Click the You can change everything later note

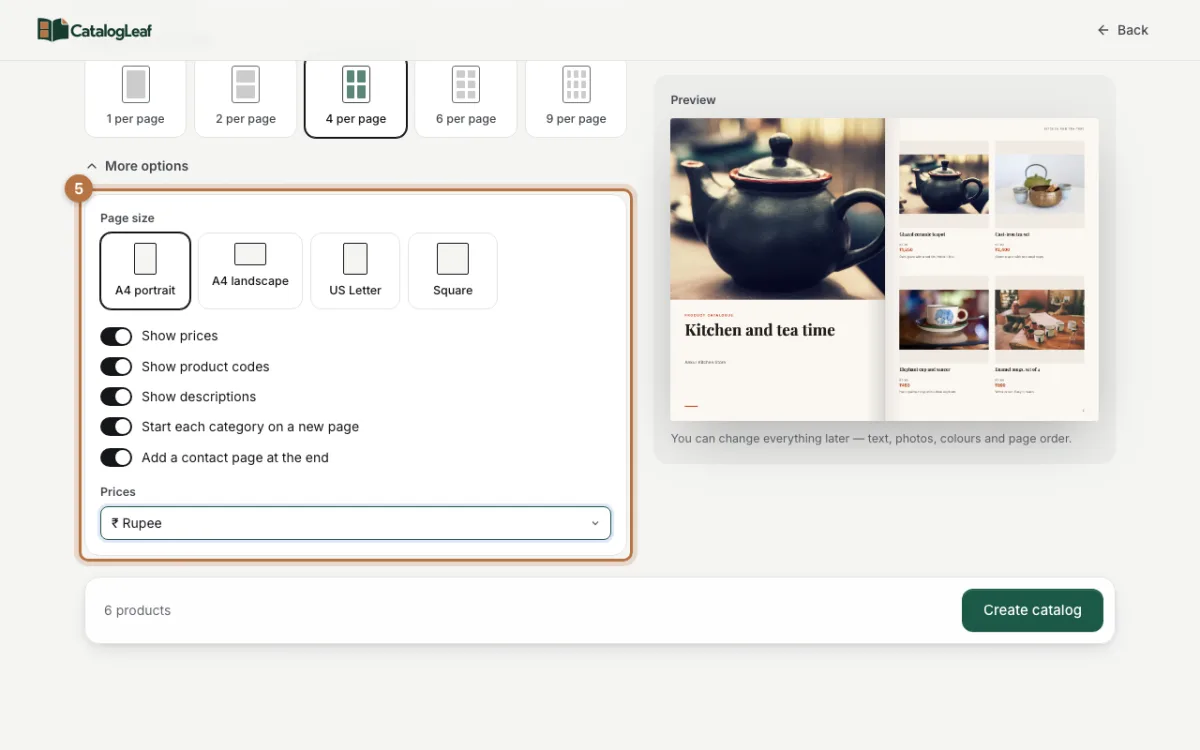871,438
